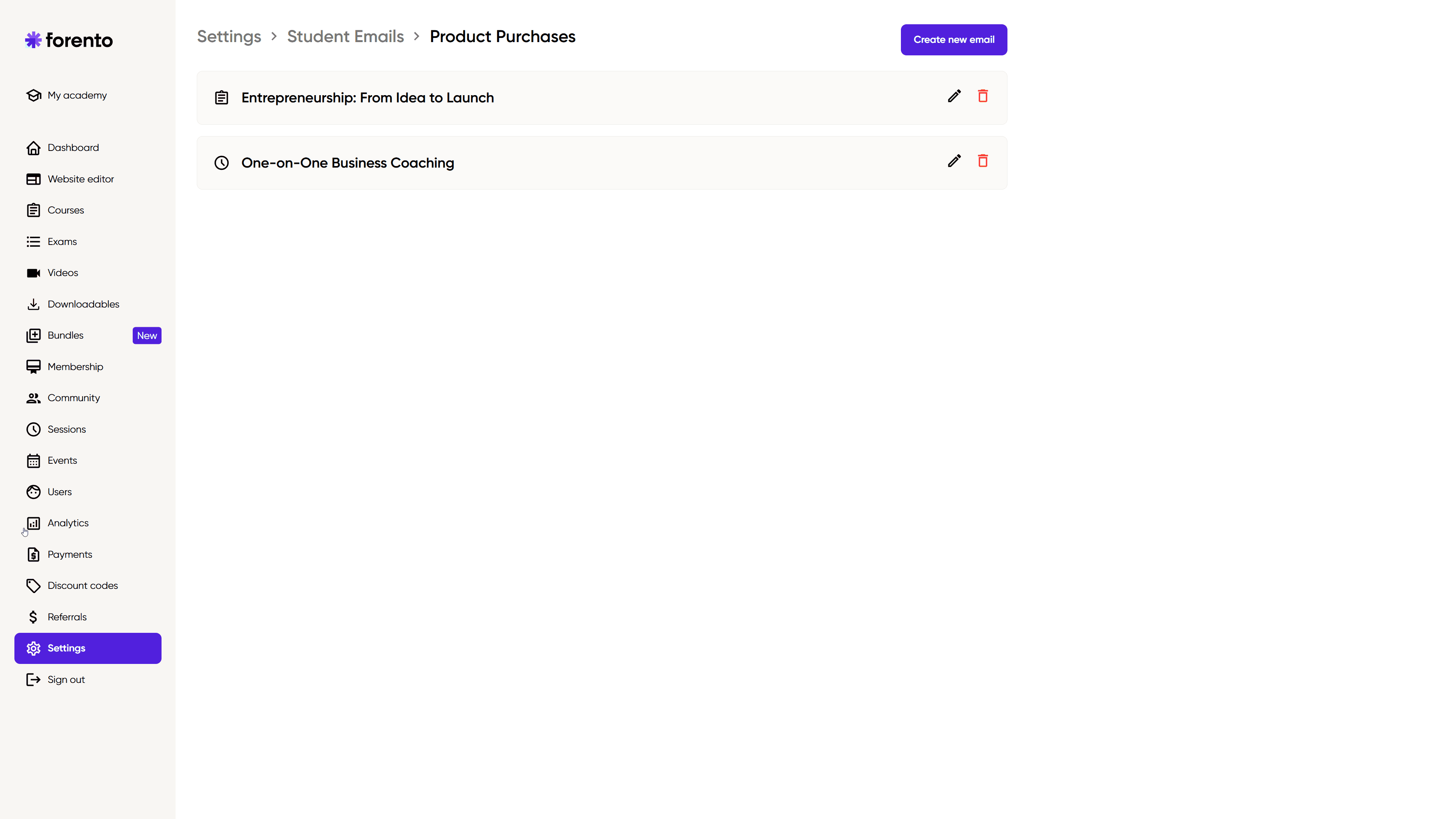Edit the One-on-One Business Coaching email

click(x=954, y=161)
